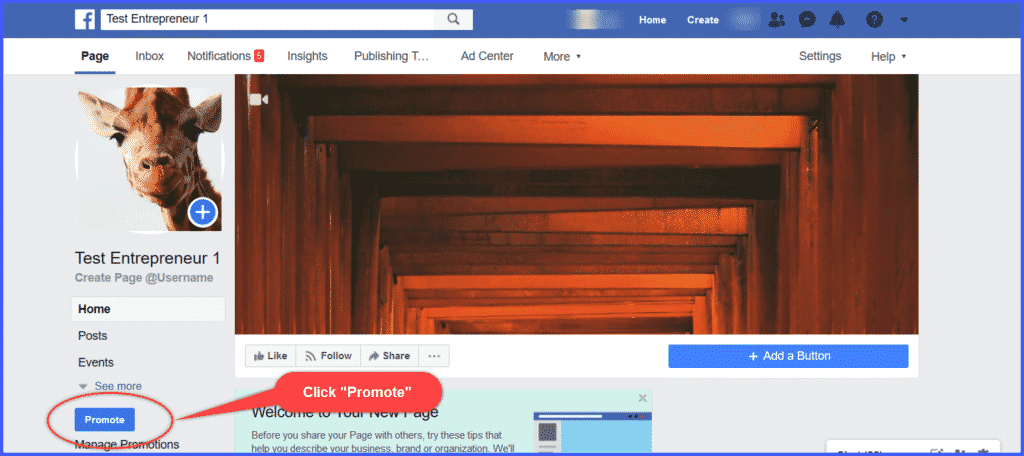Click the search field with Test Entrepreneur 1
The image size is (1024, 456).
point(268,19)
